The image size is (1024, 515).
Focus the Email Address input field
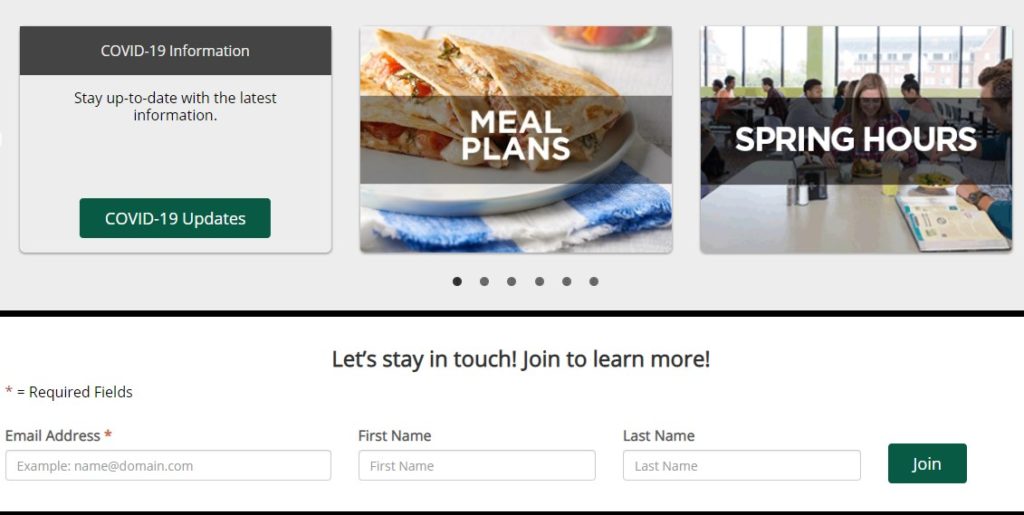[x=168, y=465]
